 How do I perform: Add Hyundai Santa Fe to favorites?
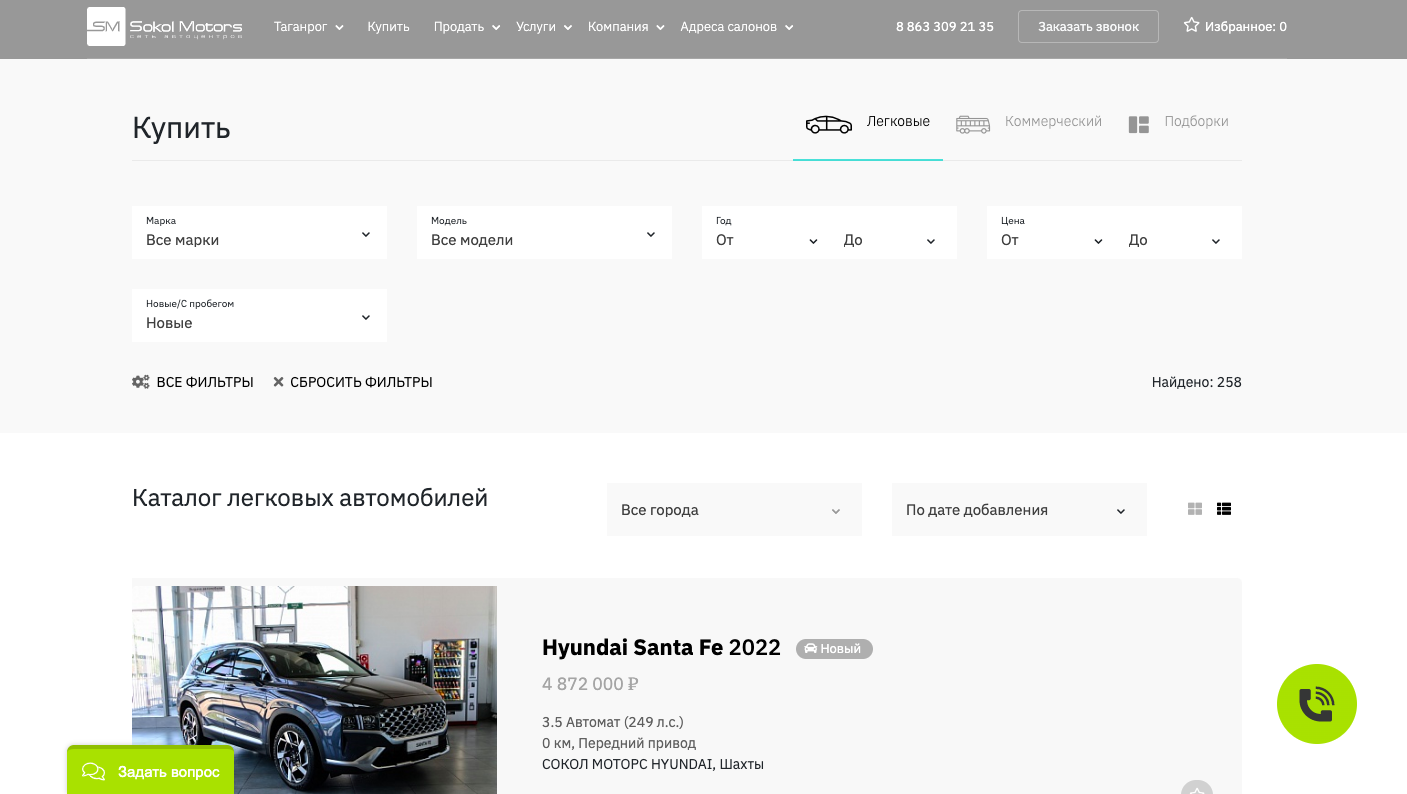1197,788
